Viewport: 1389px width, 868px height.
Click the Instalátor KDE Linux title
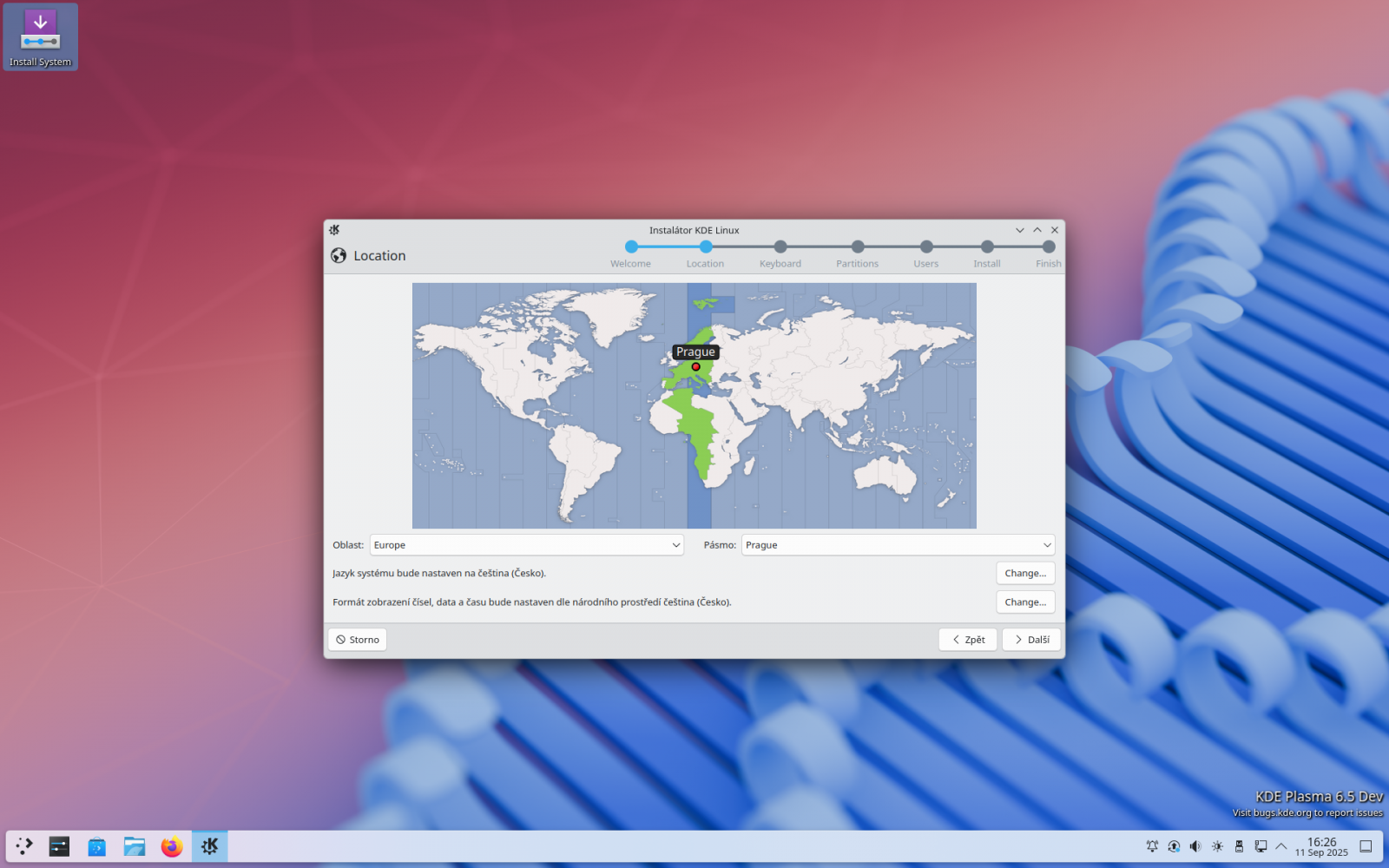click(694, 230)
